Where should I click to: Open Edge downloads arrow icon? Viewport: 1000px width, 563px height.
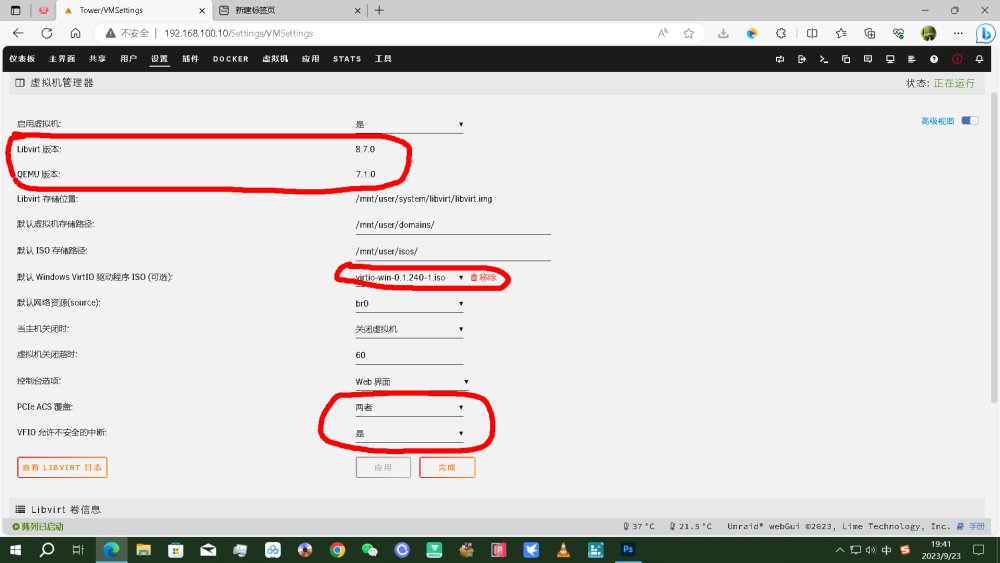coord(723,33)
